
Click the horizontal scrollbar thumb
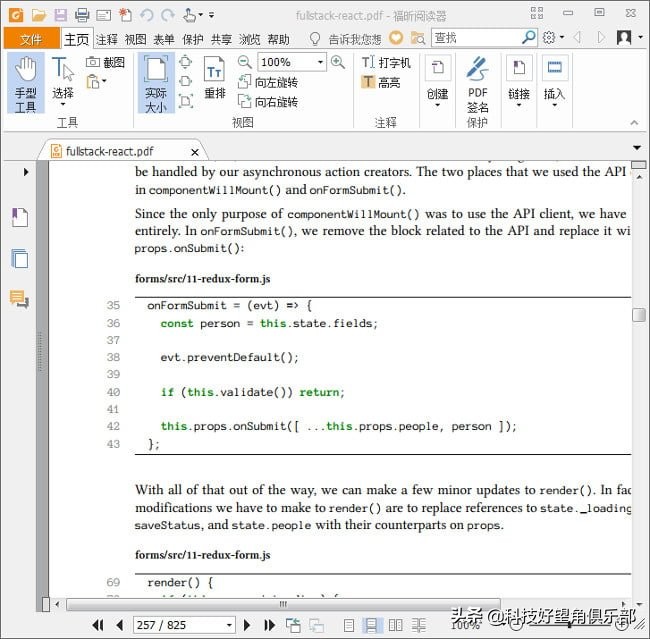pyautogui.click(x=283, y=604)
